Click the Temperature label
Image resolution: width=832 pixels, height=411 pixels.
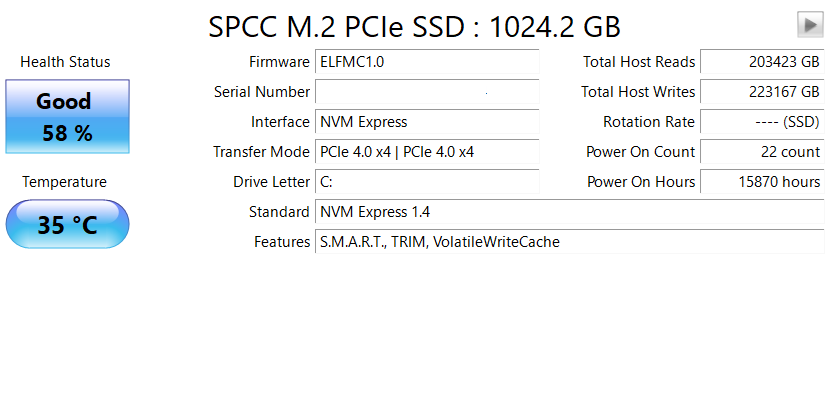click(x=64, y=182)
